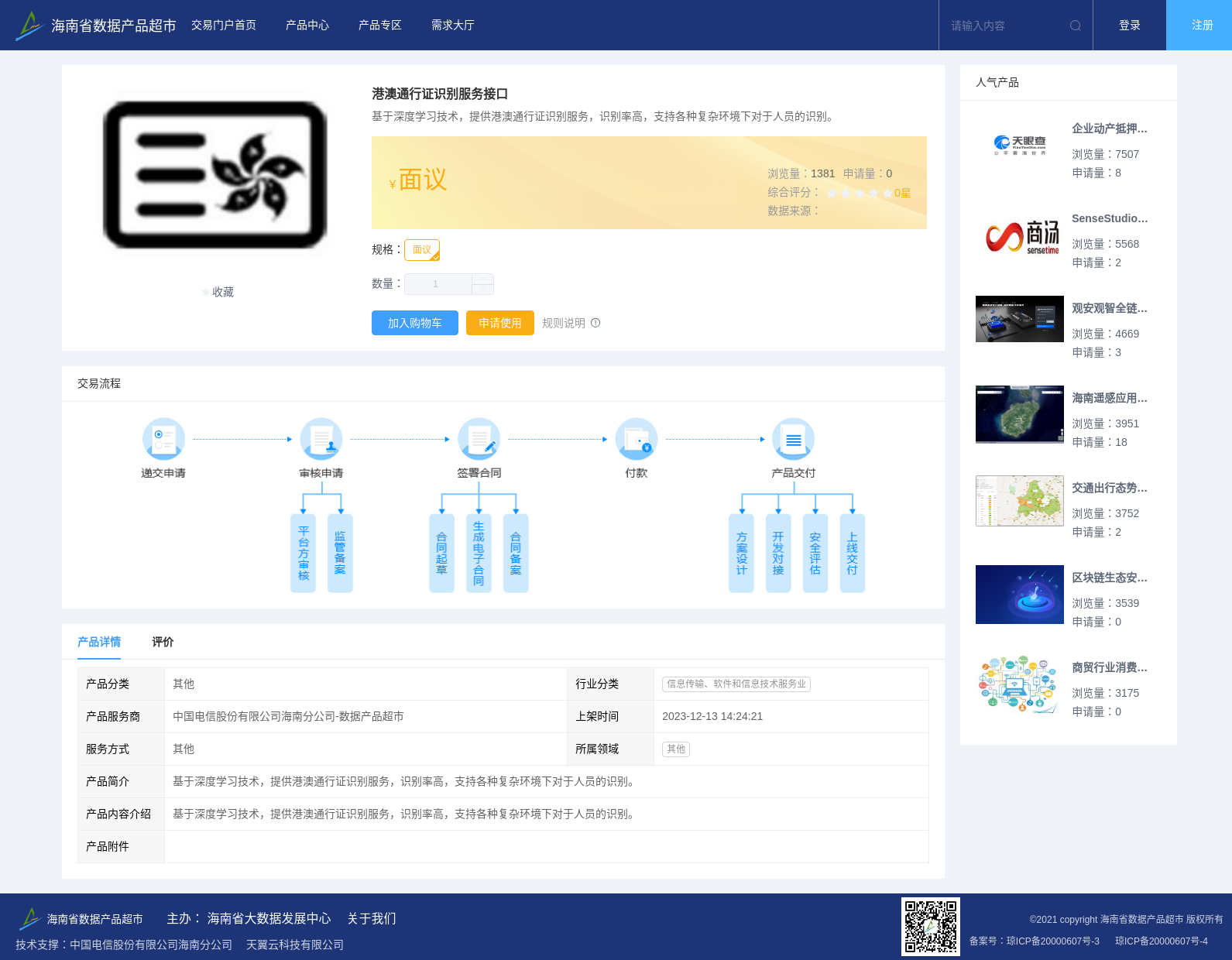This screenshot has width=1232, height=960.
Task: Click the main product image
Action: tap(215, 175)
